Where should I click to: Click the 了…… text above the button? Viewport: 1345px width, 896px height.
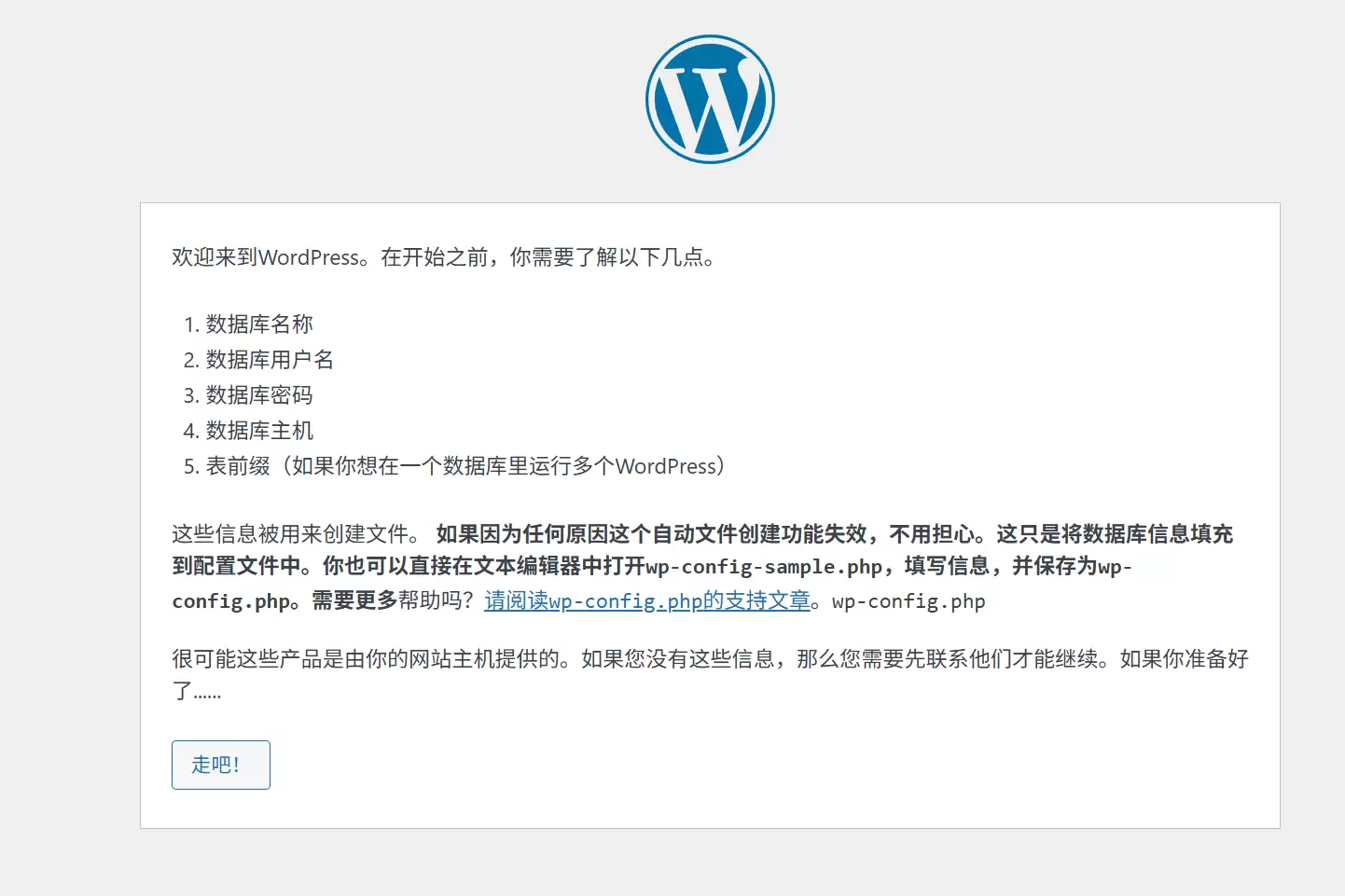(197, 692)
